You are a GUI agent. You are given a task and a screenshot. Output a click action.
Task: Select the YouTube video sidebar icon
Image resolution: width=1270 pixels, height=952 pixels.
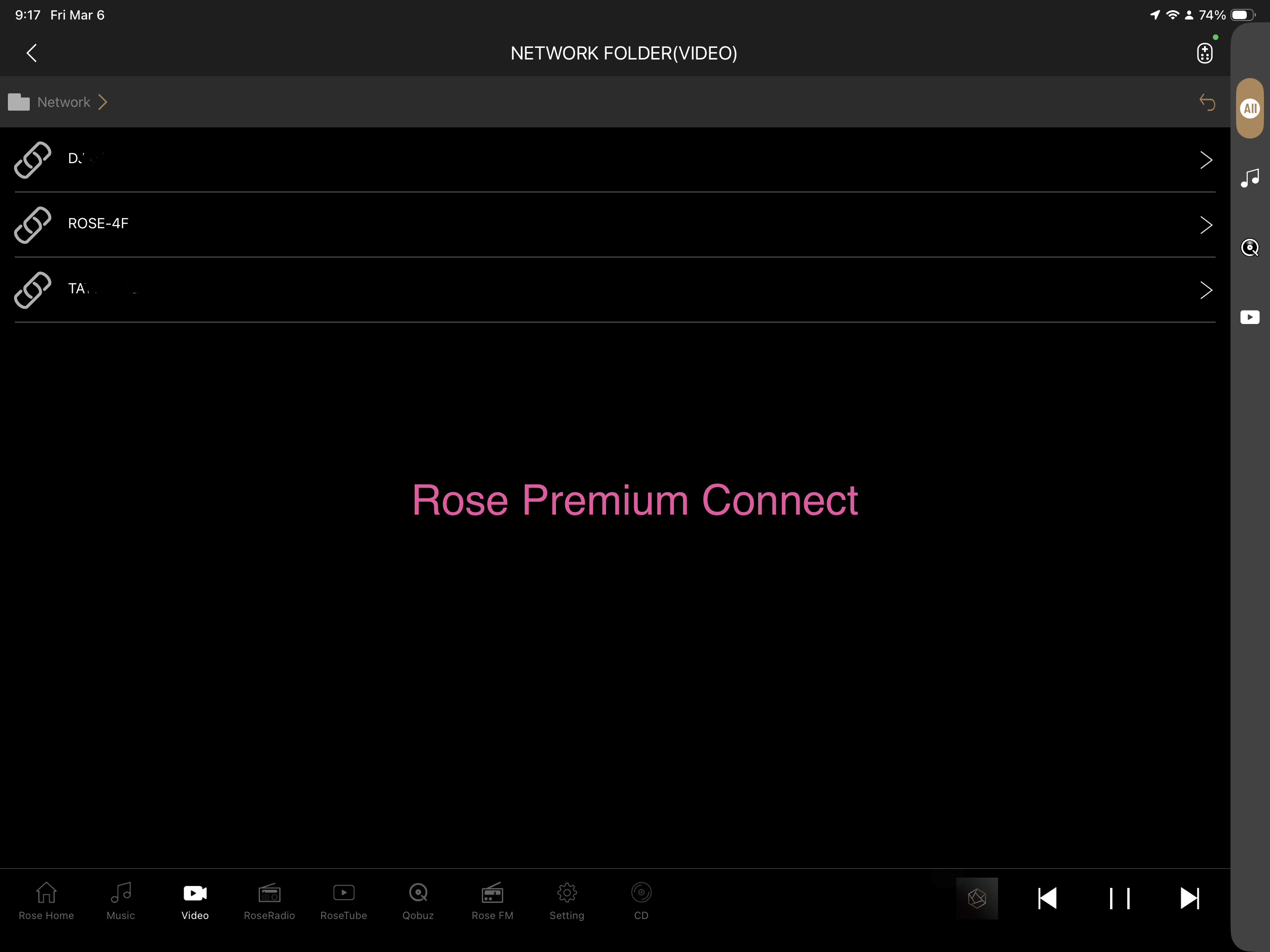pyautogui.click(x=1250, y=317)
